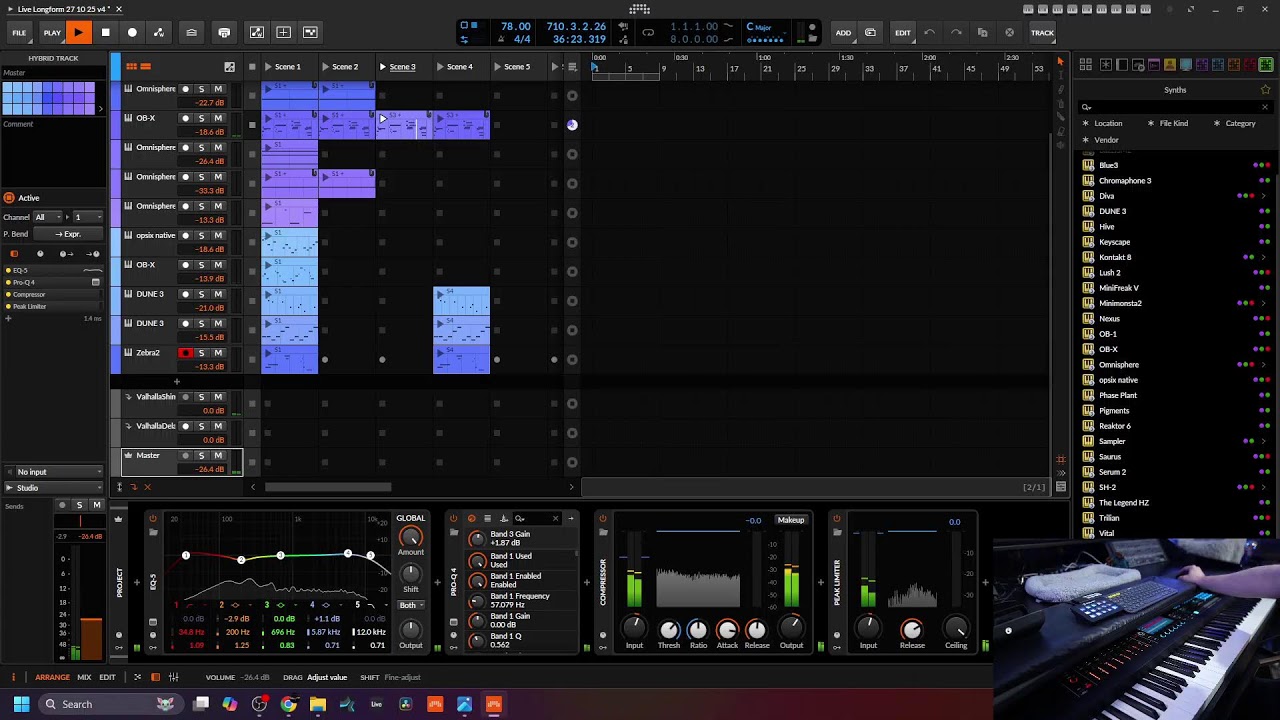The width and height of the screenshot is (1280, 720).
Task: Click the orange Play transport button
Action: point(78,33)
